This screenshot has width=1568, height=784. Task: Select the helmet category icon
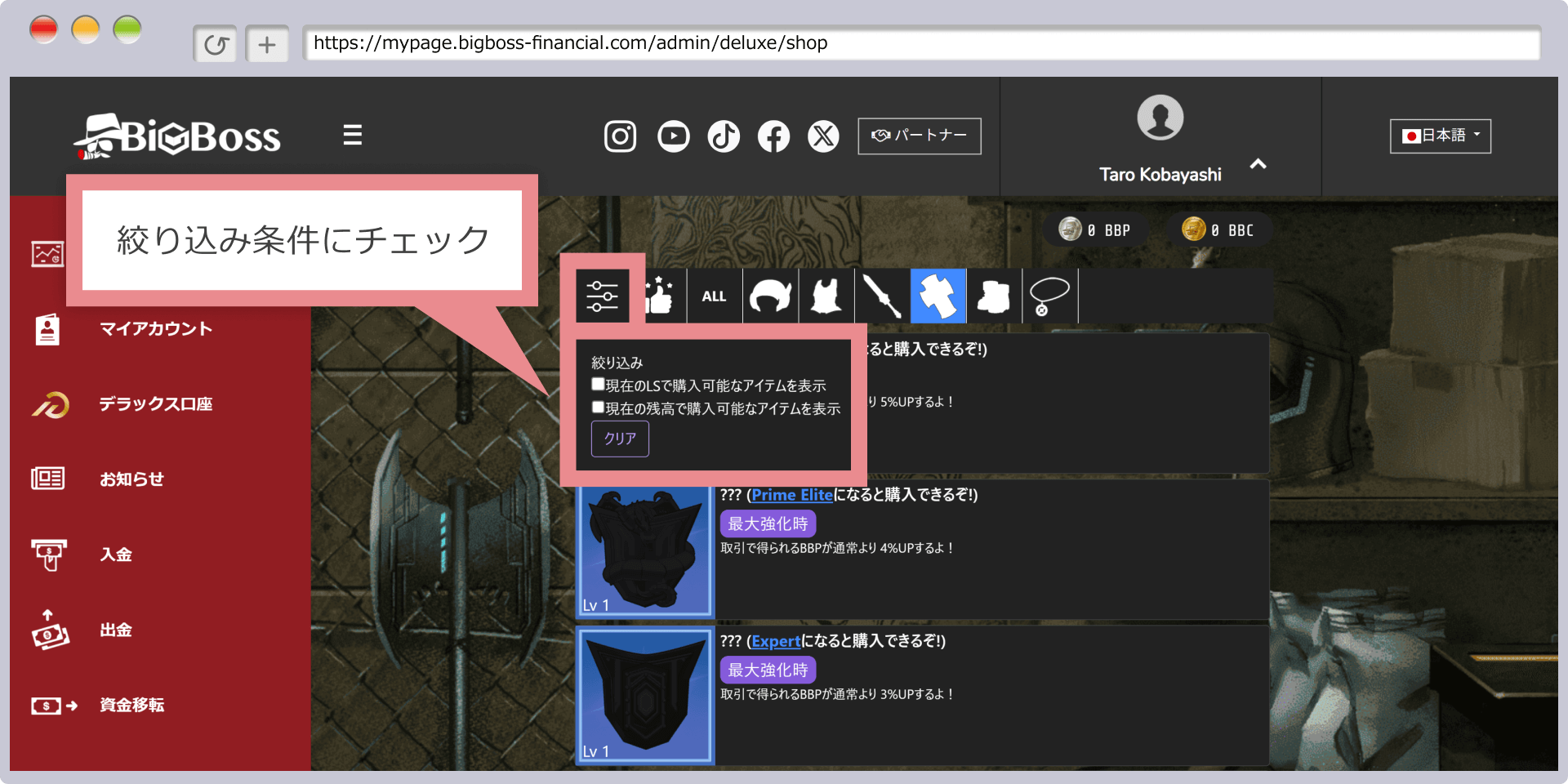click(770, 296)
